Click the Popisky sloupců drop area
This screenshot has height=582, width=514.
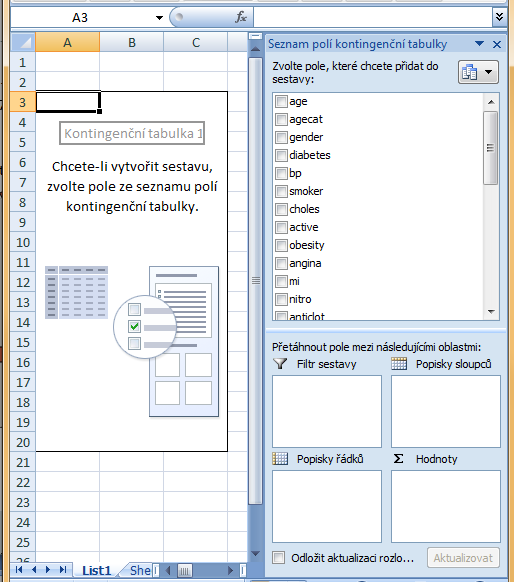[446, 411]
